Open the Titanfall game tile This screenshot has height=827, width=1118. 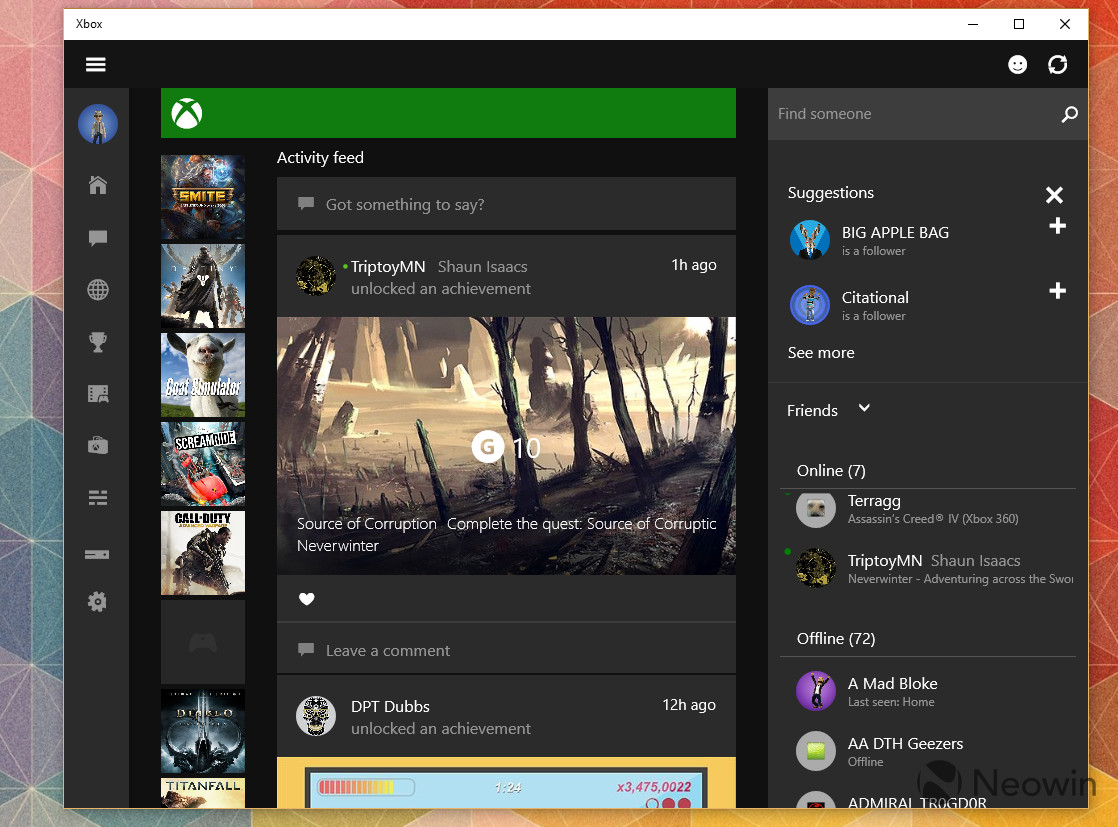coord(203,793)
